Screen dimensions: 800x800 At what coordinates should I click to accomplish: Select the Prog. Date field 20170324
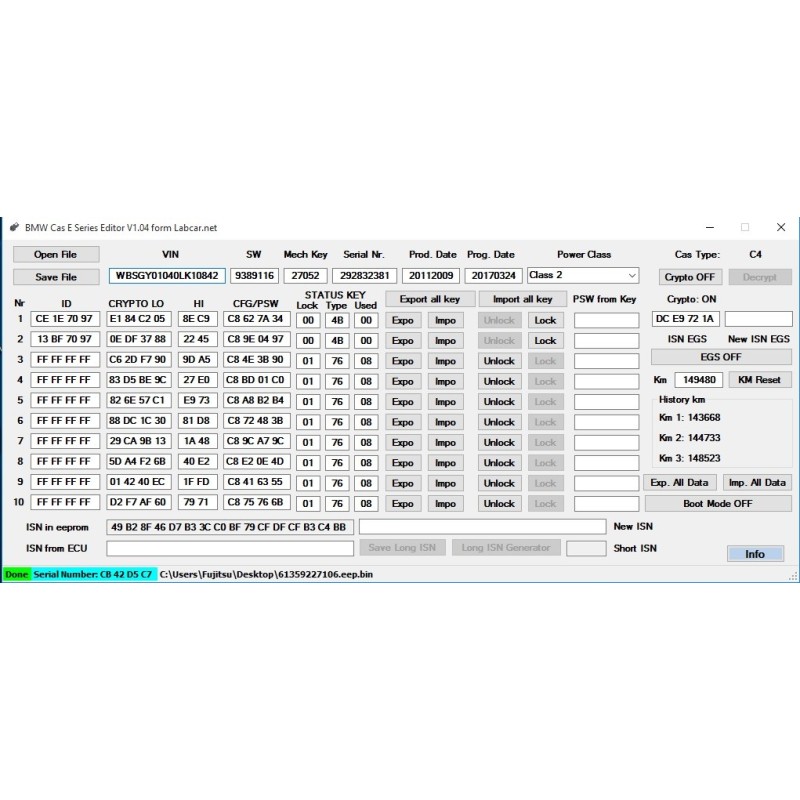(493, 276)
